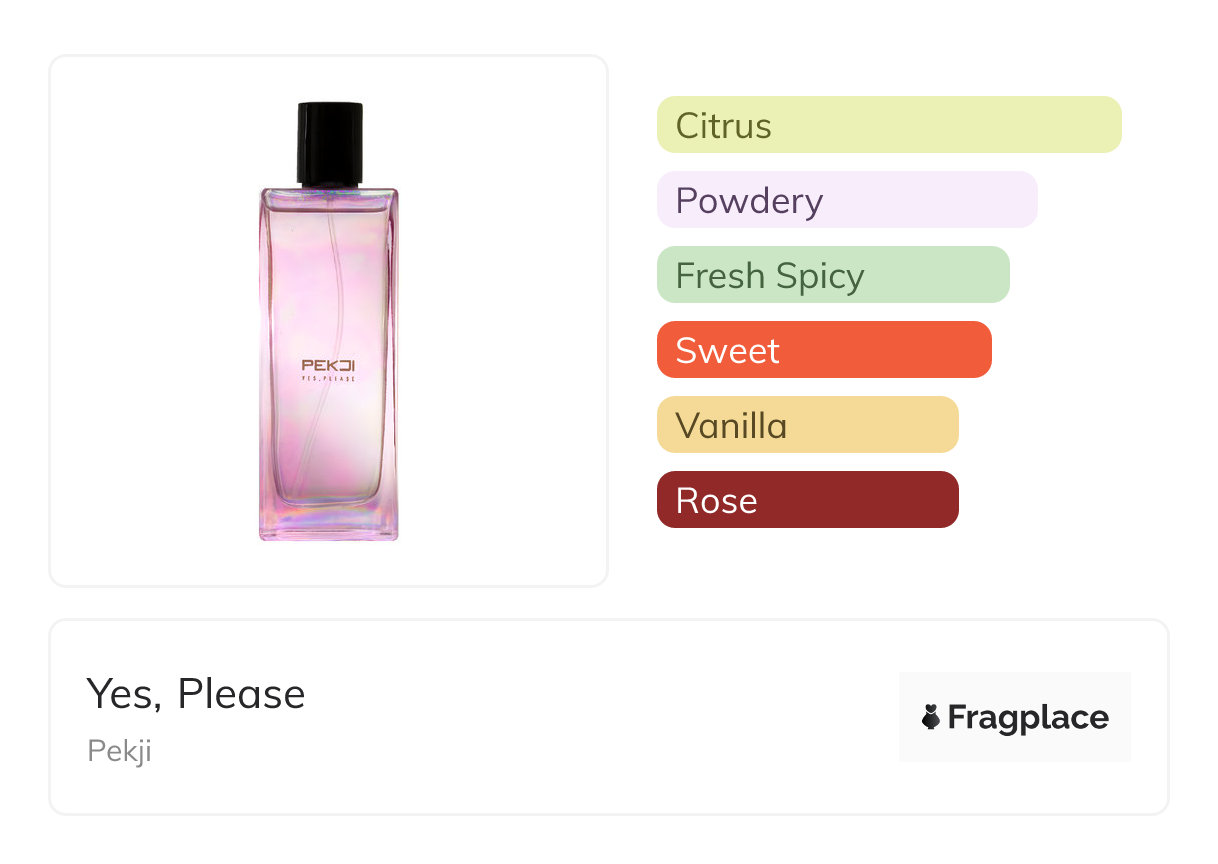The height and width of the screenshot is (864, 1218).
Task: Click the Fragplace perfume bottle logo icon
Action: click(931, 717)
